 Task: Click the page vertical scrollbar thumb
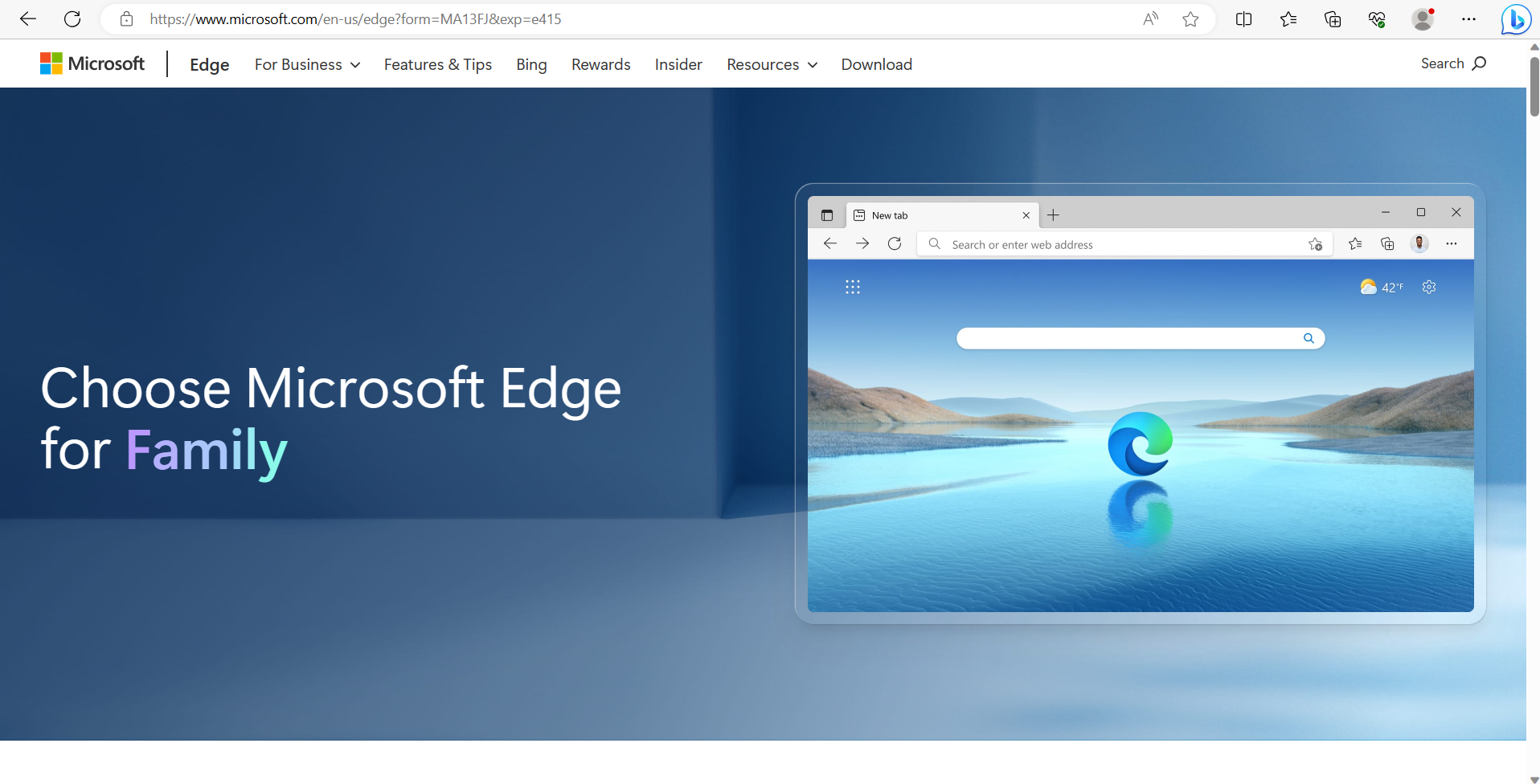click(1534, 87)
